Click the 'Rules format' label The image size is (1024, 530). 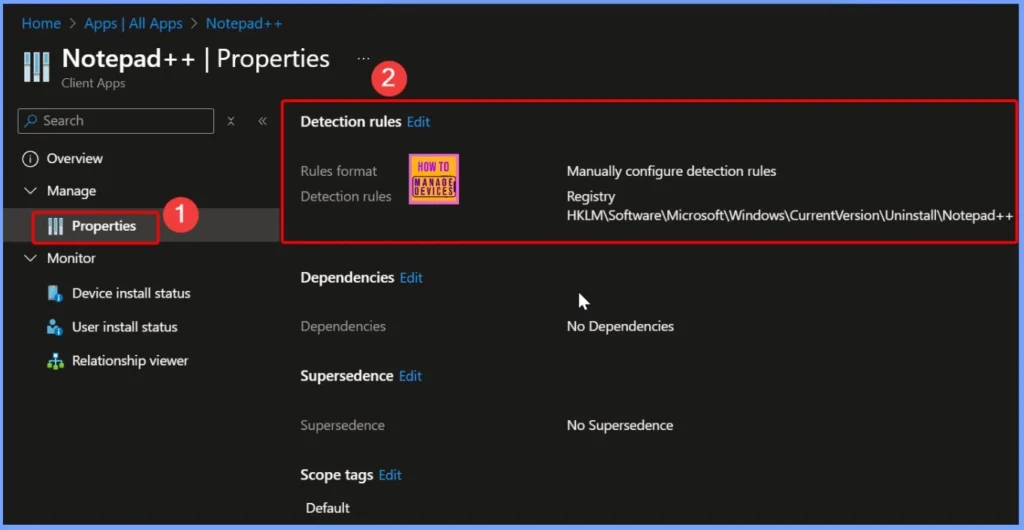[338, 171]
